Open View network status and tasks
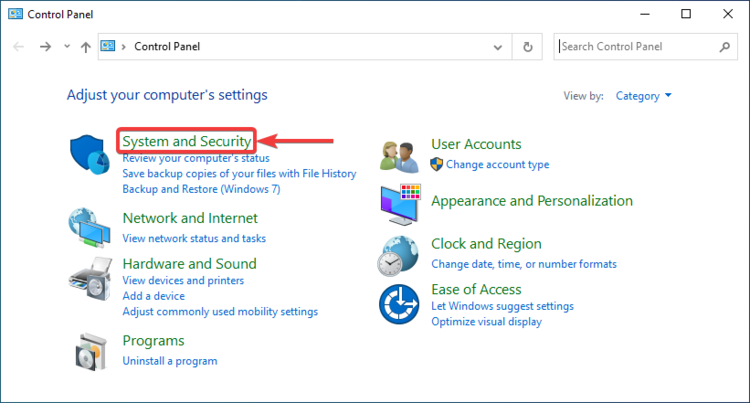Viewport: 750px width, 403px height. tap(194, 238)
